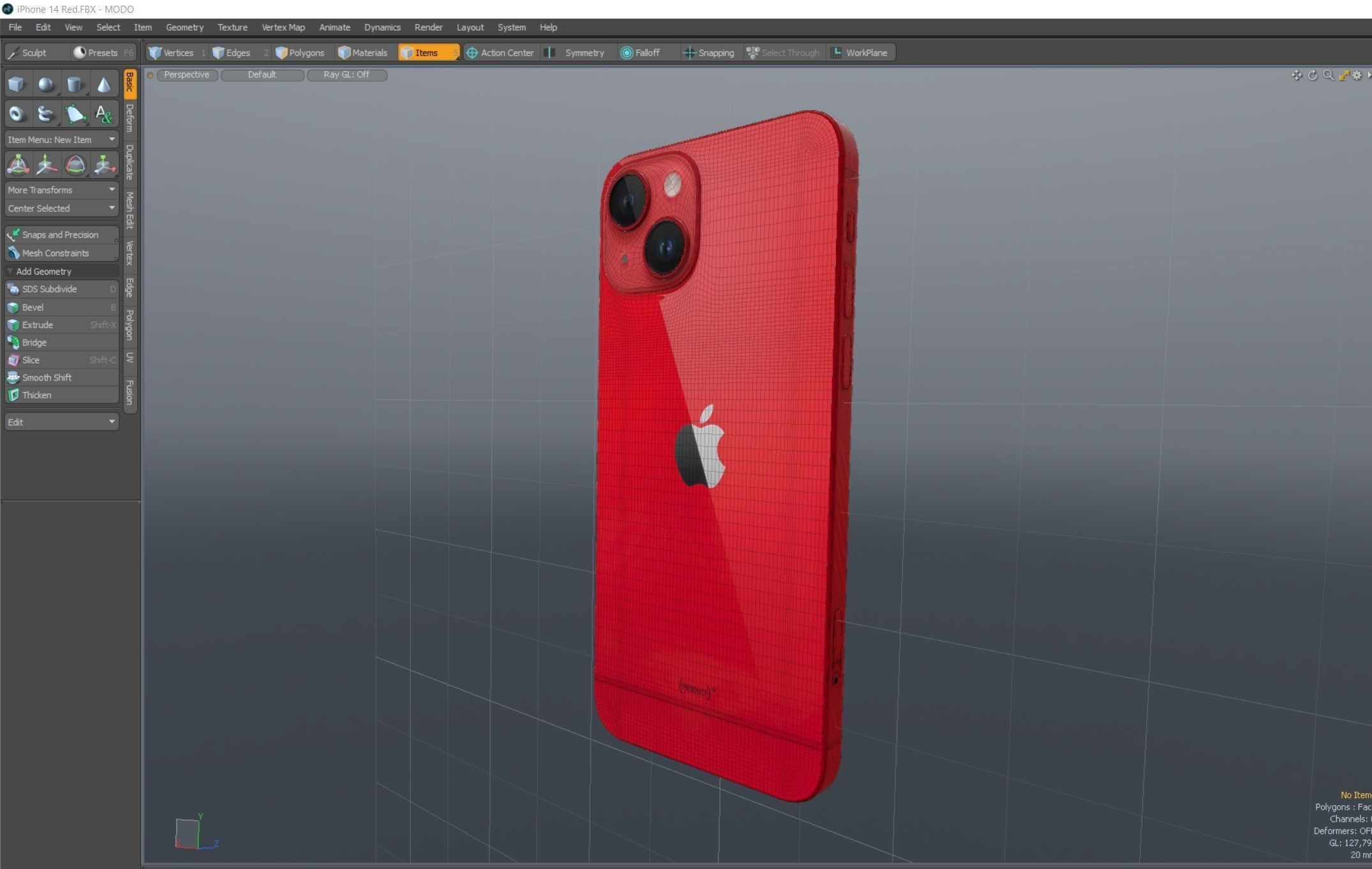1372x869 pixels.
Task: Open the Texture menu
Action: coord(232,27)
